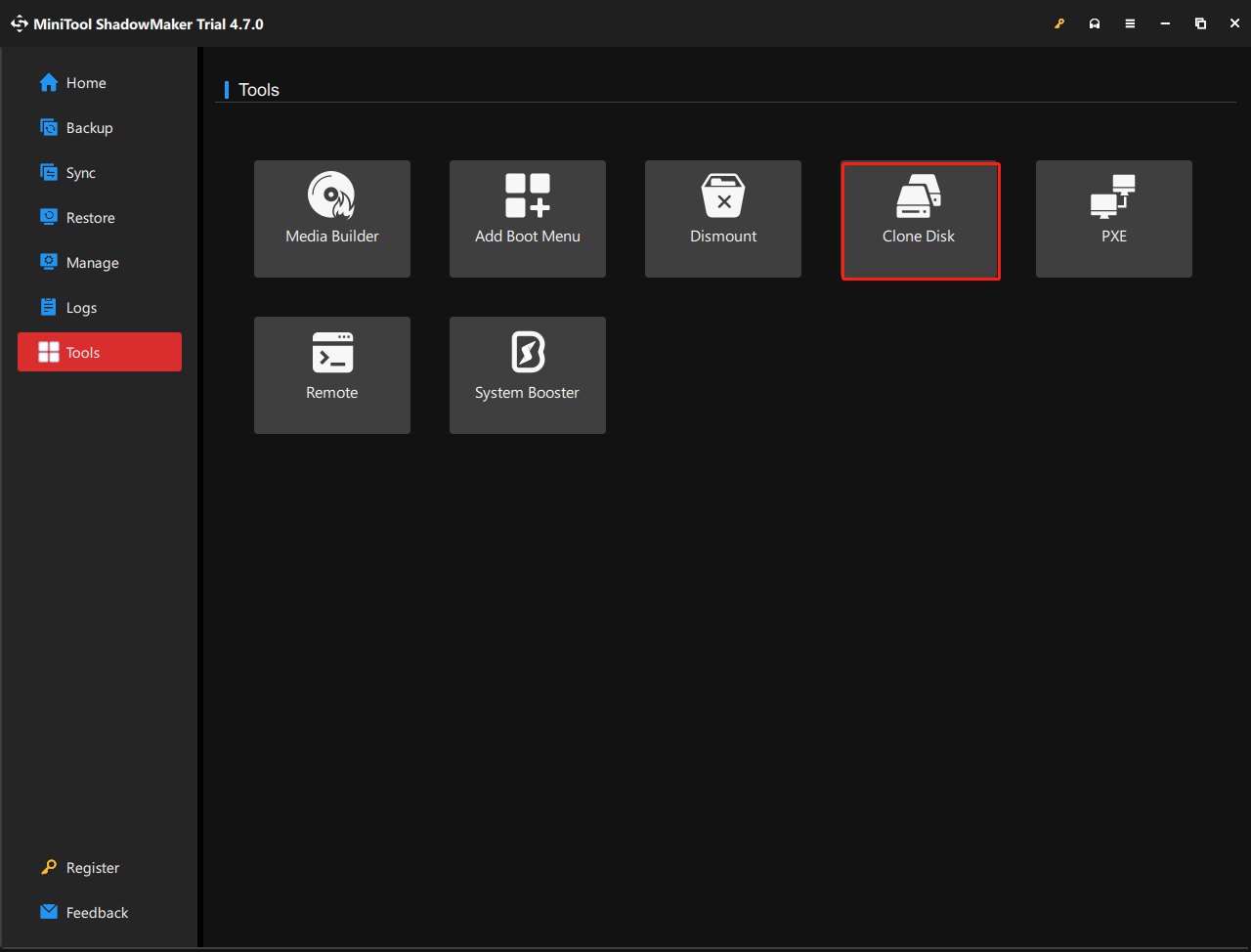The width and height of the screenshot is (1251, 952).
Task: Navigate to the Restore page
Action: coord(90,218)
